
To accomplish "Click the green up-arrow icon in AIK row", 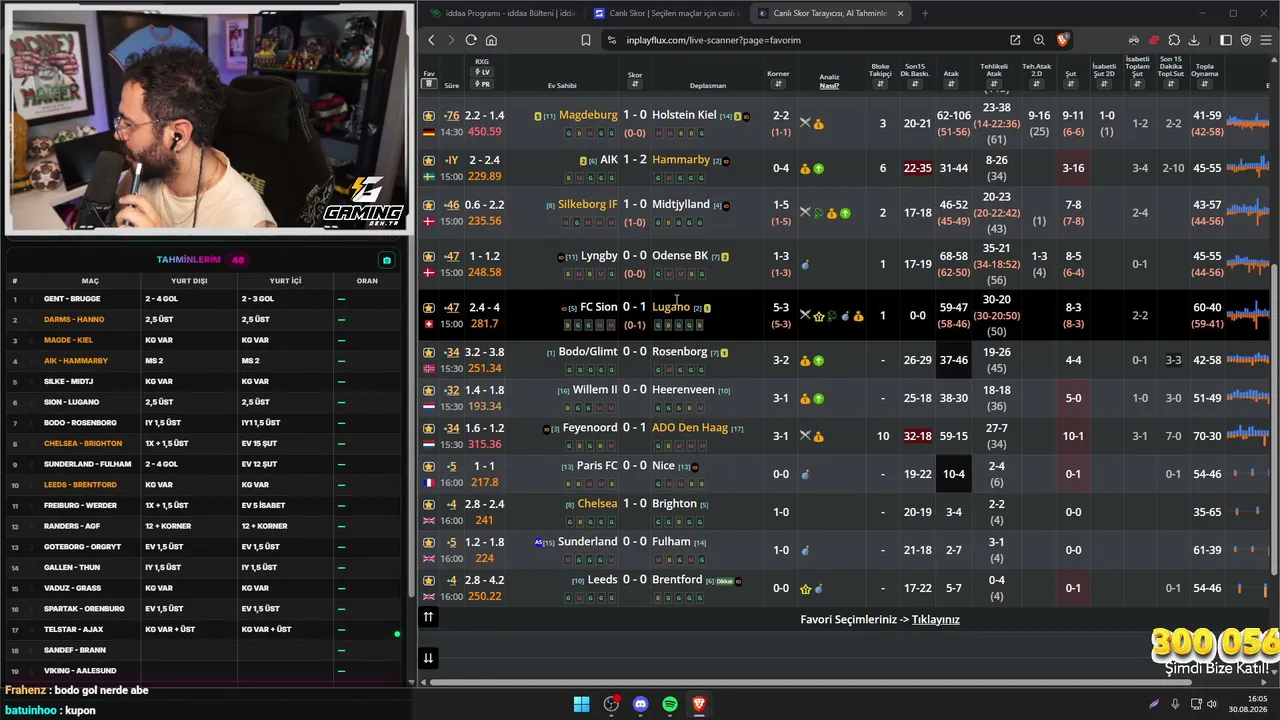I will coord(819,169).
